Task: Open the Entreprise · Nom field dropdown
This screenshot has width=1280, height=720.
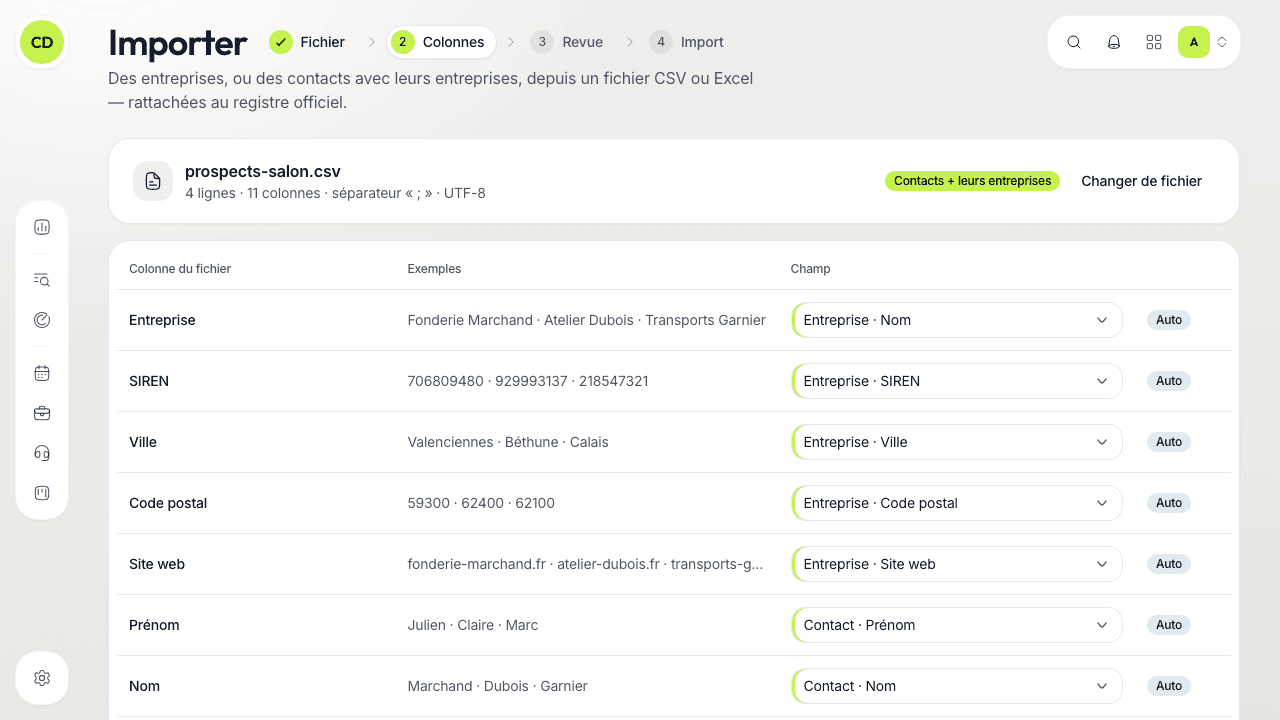Action: (957, 320)
